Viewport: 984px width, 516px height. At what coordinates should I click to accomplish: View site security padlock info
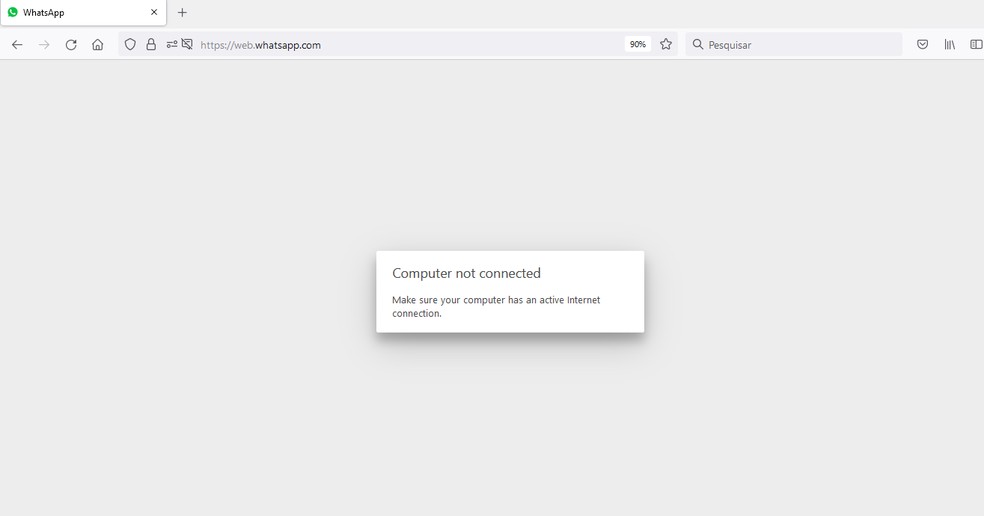click(151, 45)
